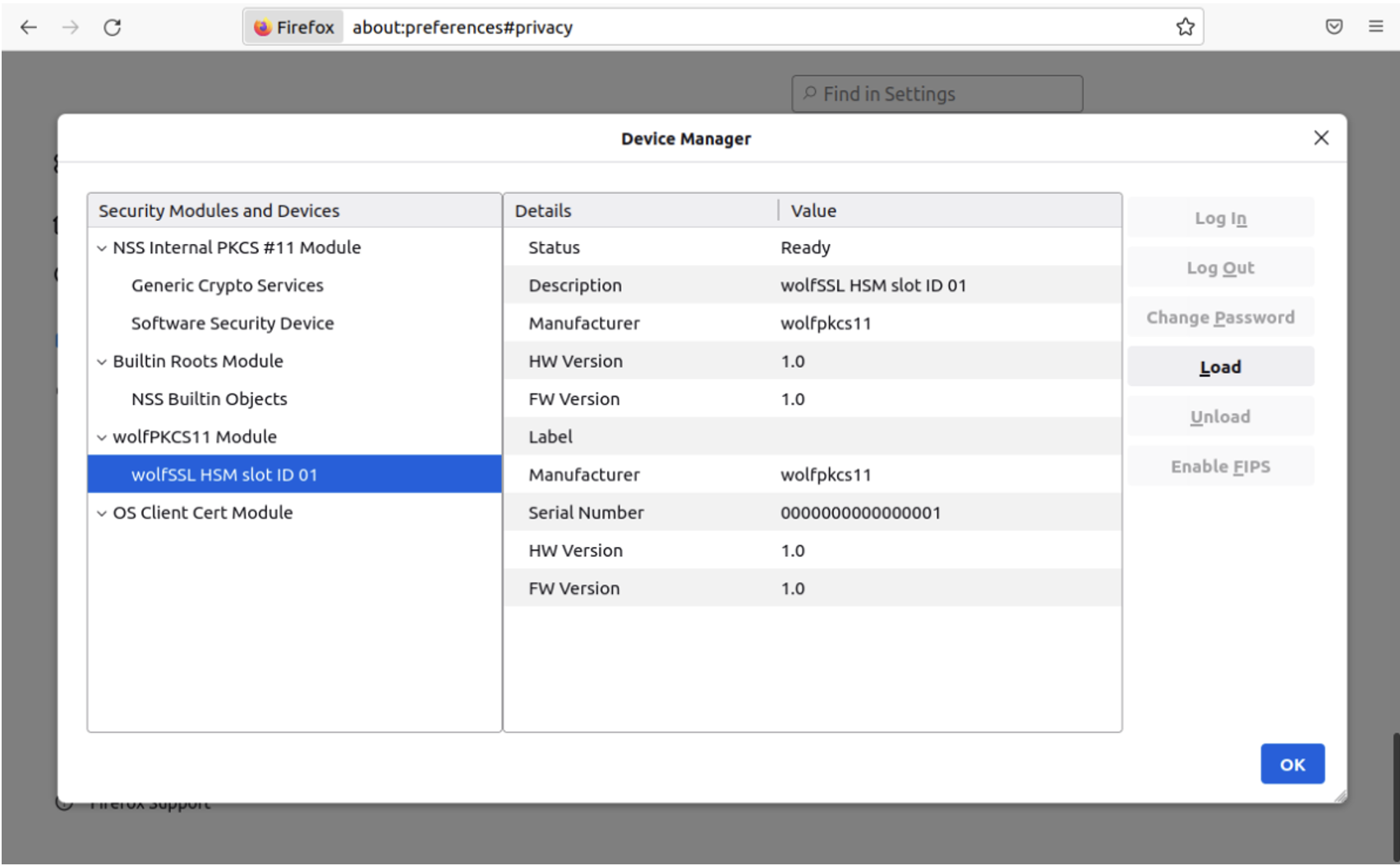The height and width of the screenshot is (866, 1400).
Task: Close the Device Manager dialog
Action: (x=1320, y=138)
